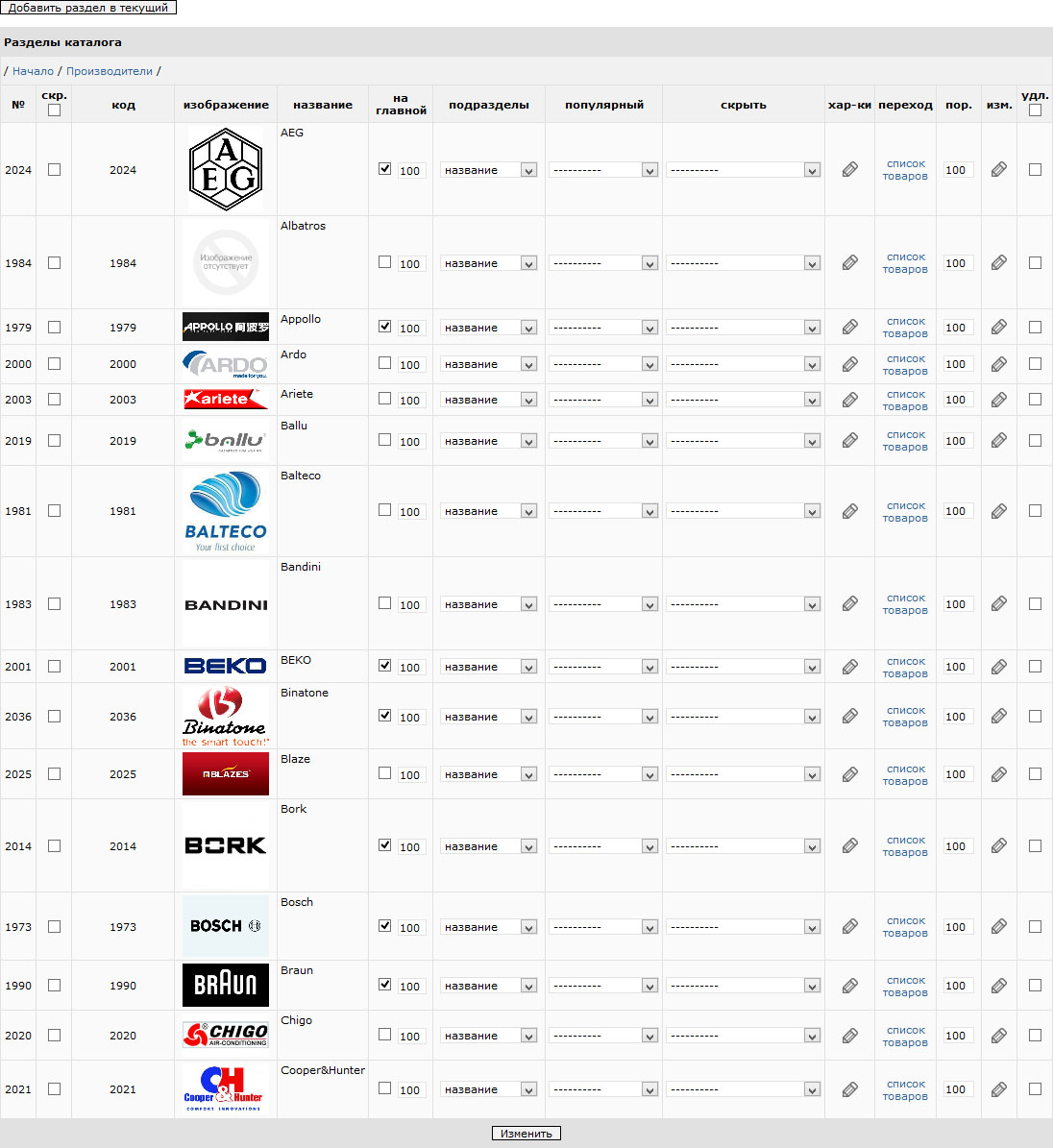Mark Ardo row for deletion checkbox
Screen dimensions: 1053x1148
pyautogui.click(x=1035, y=364)
